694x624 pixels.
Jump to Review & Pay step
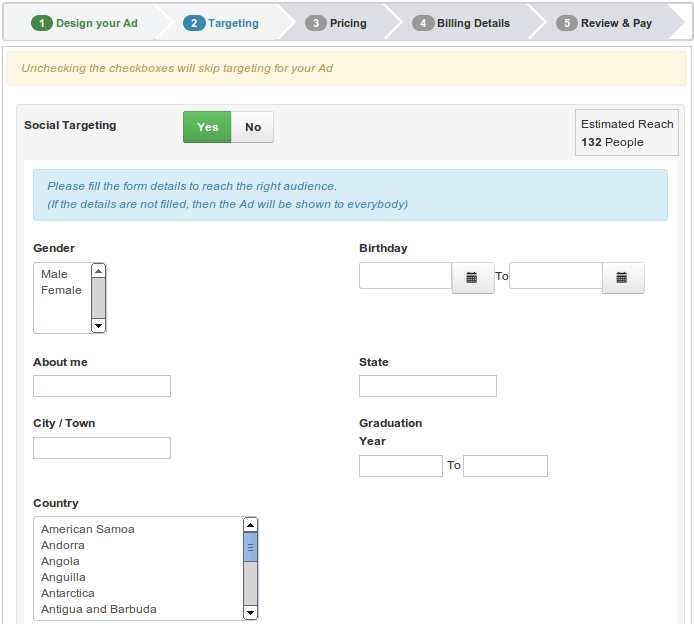(x=606, y=23)
